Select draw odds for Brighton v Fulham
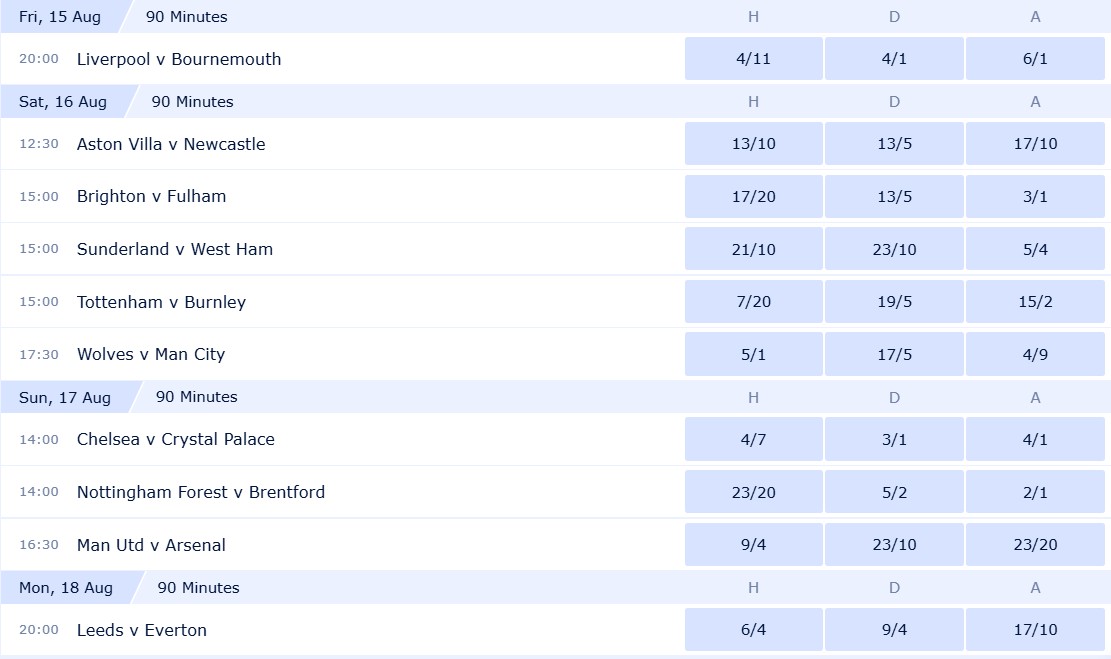 pos(894,196)
